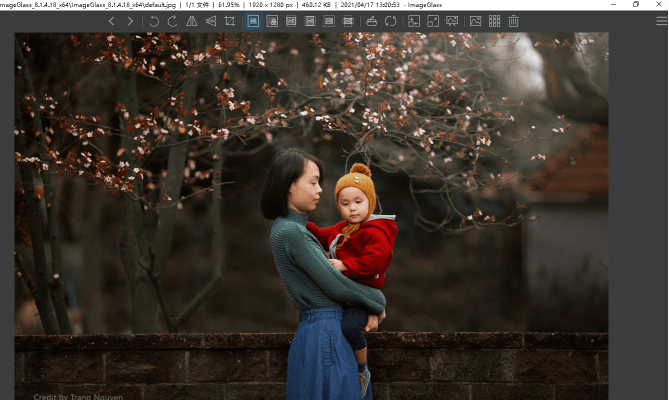Delete the image with trash icon
The height and width of the screenshot is (400, 669).
[x=513, y=21]
